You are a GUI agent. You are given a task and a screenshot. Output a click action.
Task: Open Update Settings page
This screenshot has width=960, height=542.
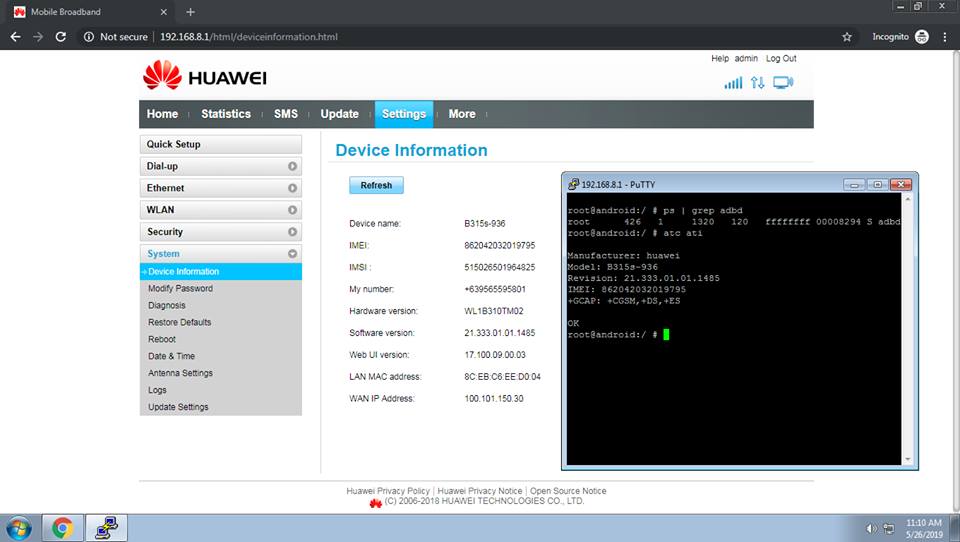point(178,407)
